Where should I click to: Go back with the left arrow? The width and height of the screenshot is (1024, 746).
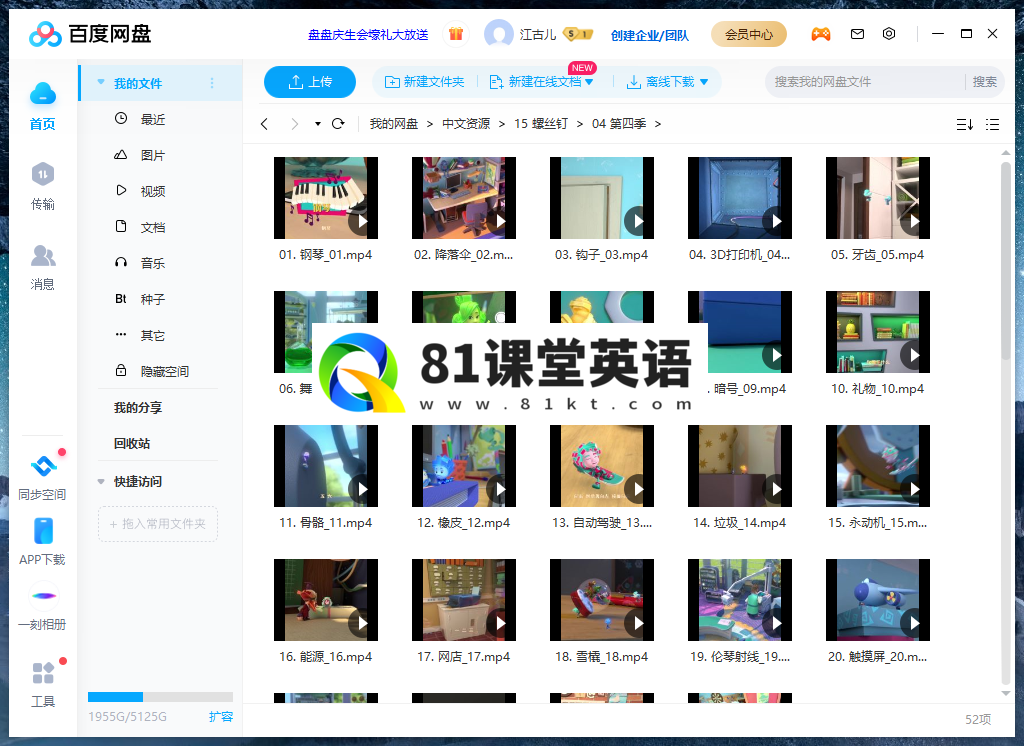pos(264,123)
